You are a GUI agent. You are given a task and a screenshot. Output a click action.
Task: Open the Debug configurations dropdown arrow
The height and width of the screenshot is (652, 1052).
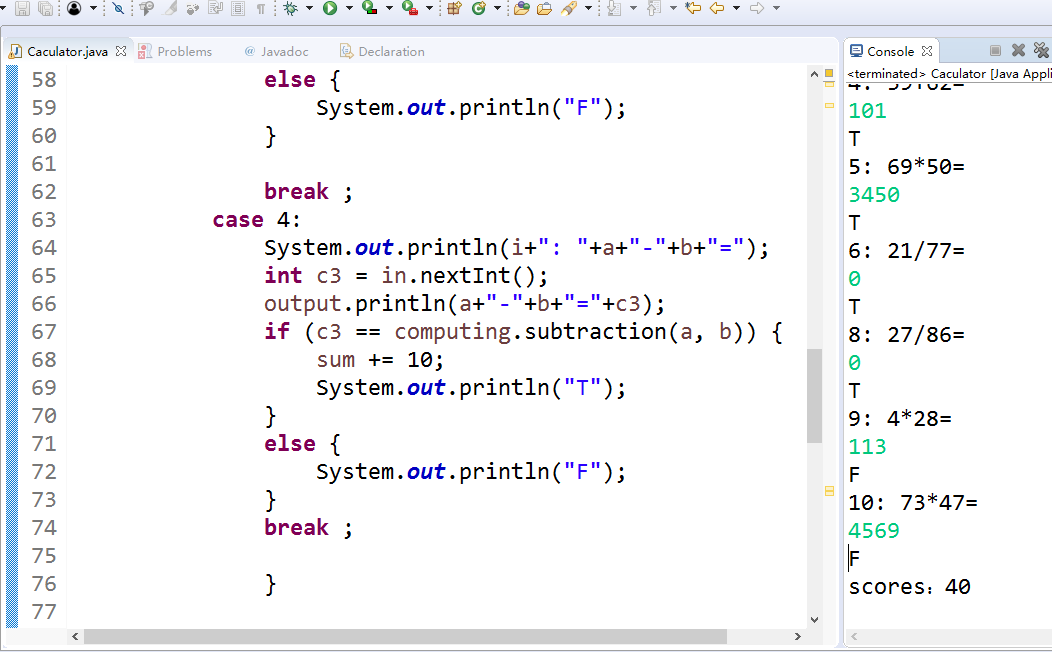pyautogui.click(x=309, y=8)
